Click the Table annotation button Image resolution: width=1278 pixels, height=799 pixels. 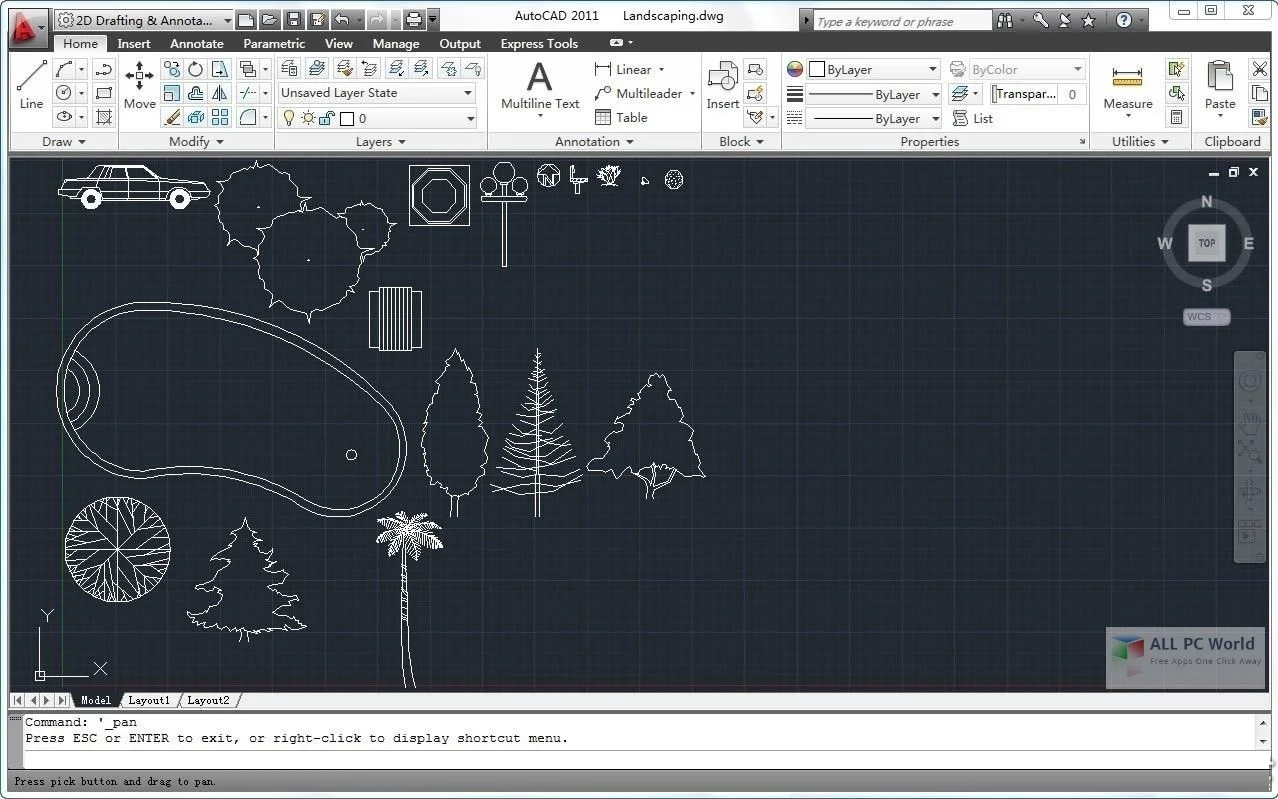coord(621,117)
